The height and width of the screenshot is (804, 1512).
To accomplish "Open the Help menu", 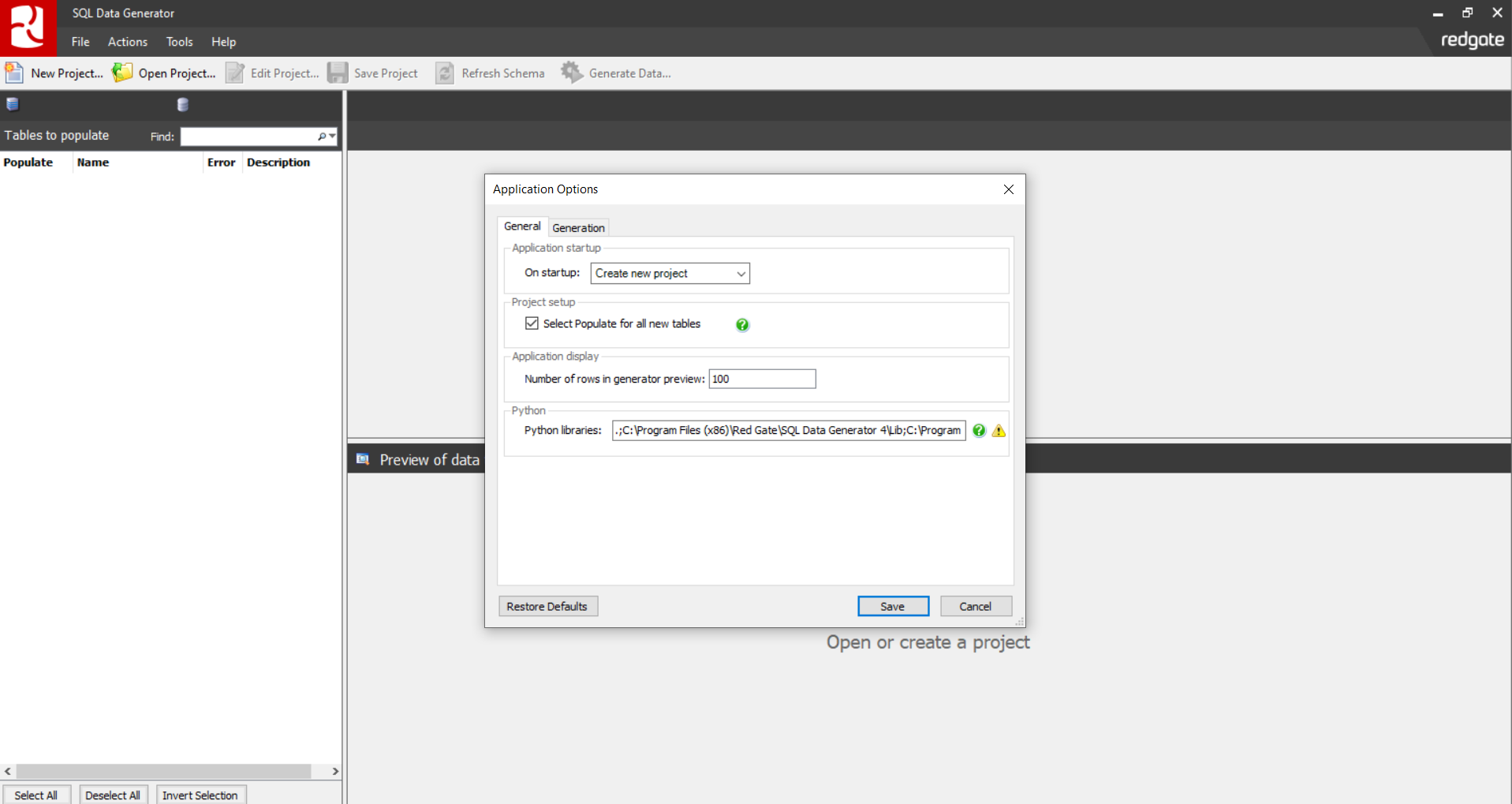I will click(x=223, y=42).
